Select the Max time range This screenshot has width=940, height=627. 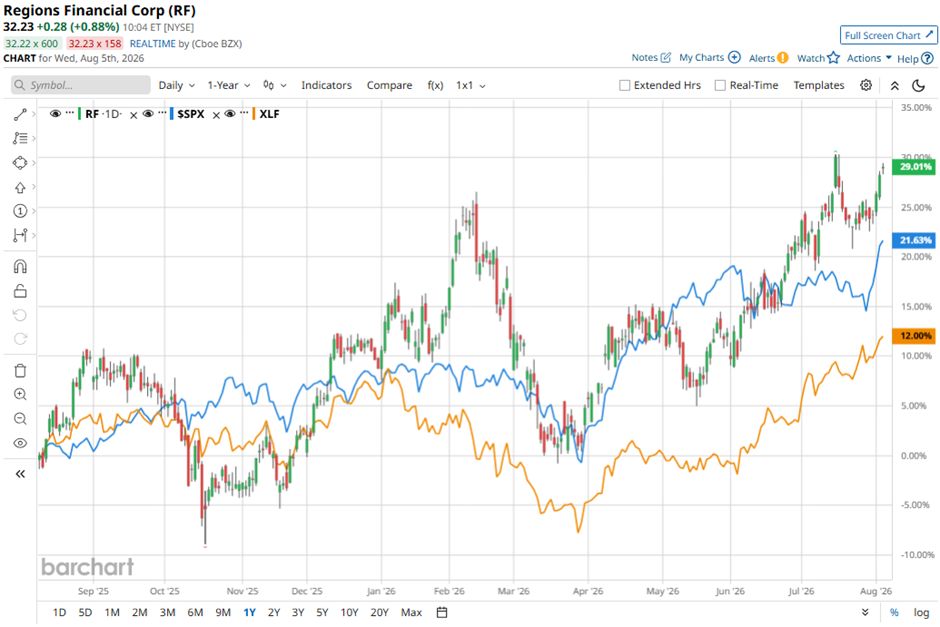pos(411,613)
